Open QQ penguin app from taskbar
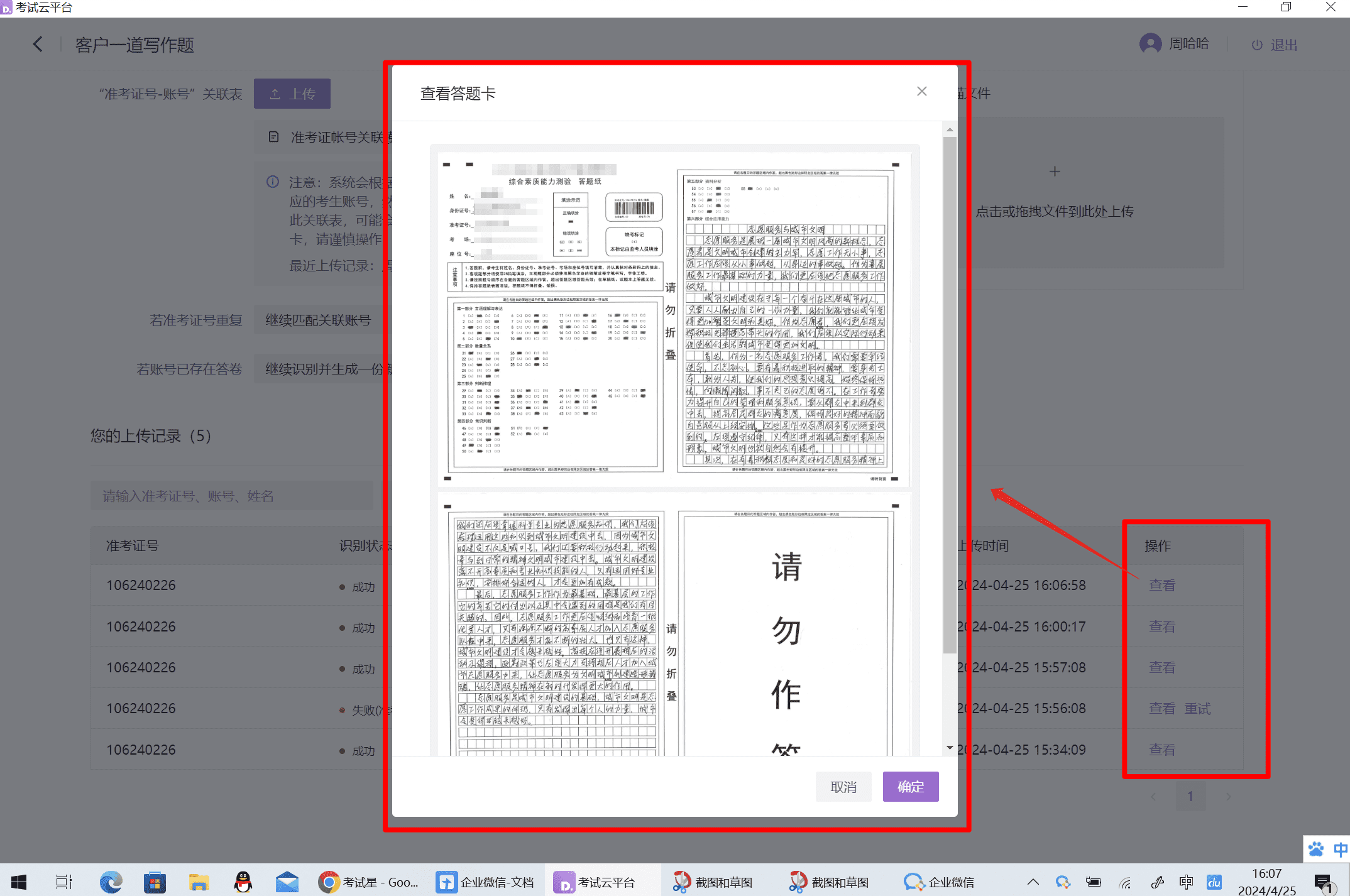Image resolution: width=1350 pixels, height=896 pixels. point(243,882)
